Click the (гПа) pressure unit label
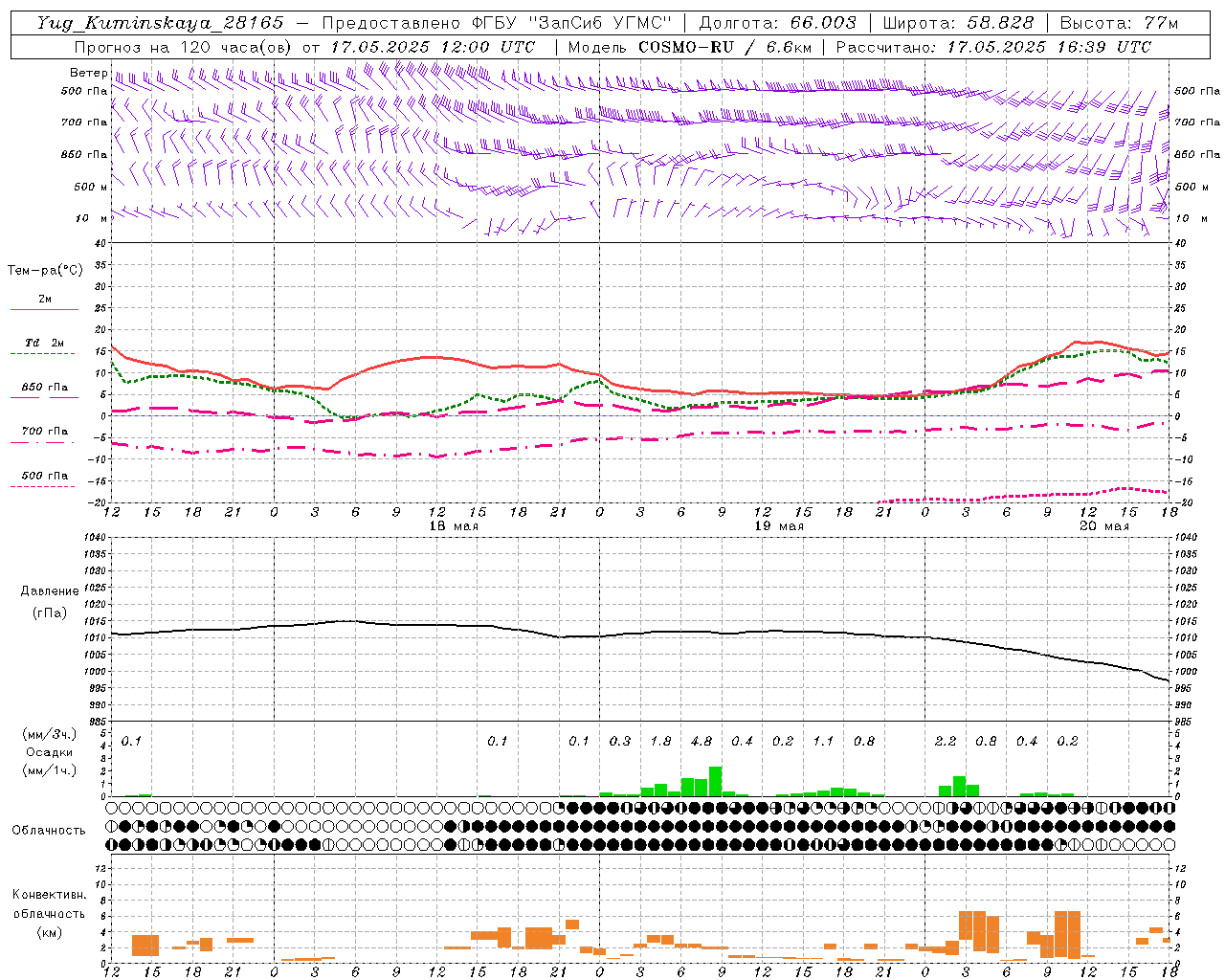The width and height of the screenshot is (1225, 980). click(x=50, y=612)
